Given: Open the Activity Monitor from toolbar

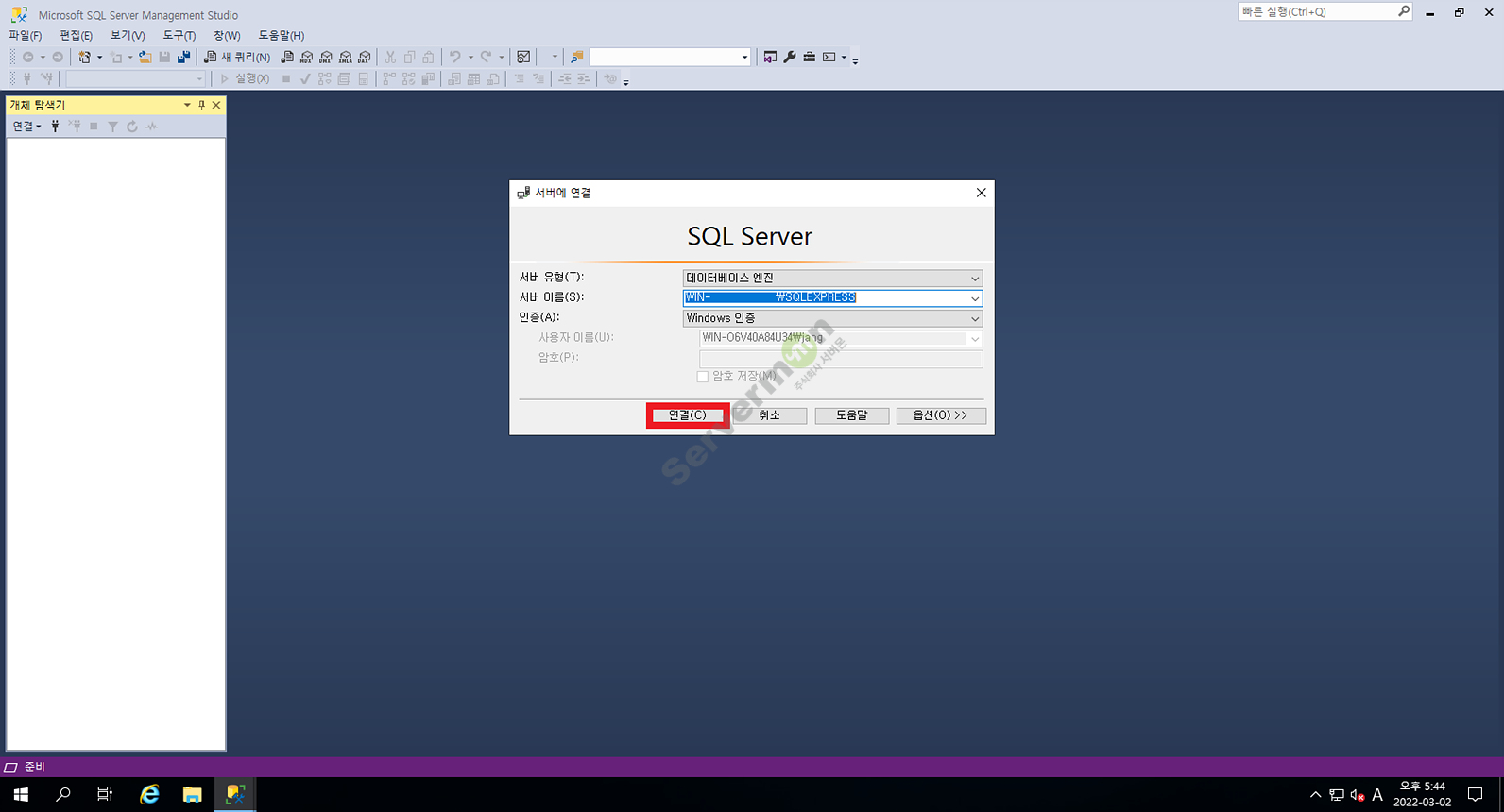Looking at the screenshot, I should 523,57.
